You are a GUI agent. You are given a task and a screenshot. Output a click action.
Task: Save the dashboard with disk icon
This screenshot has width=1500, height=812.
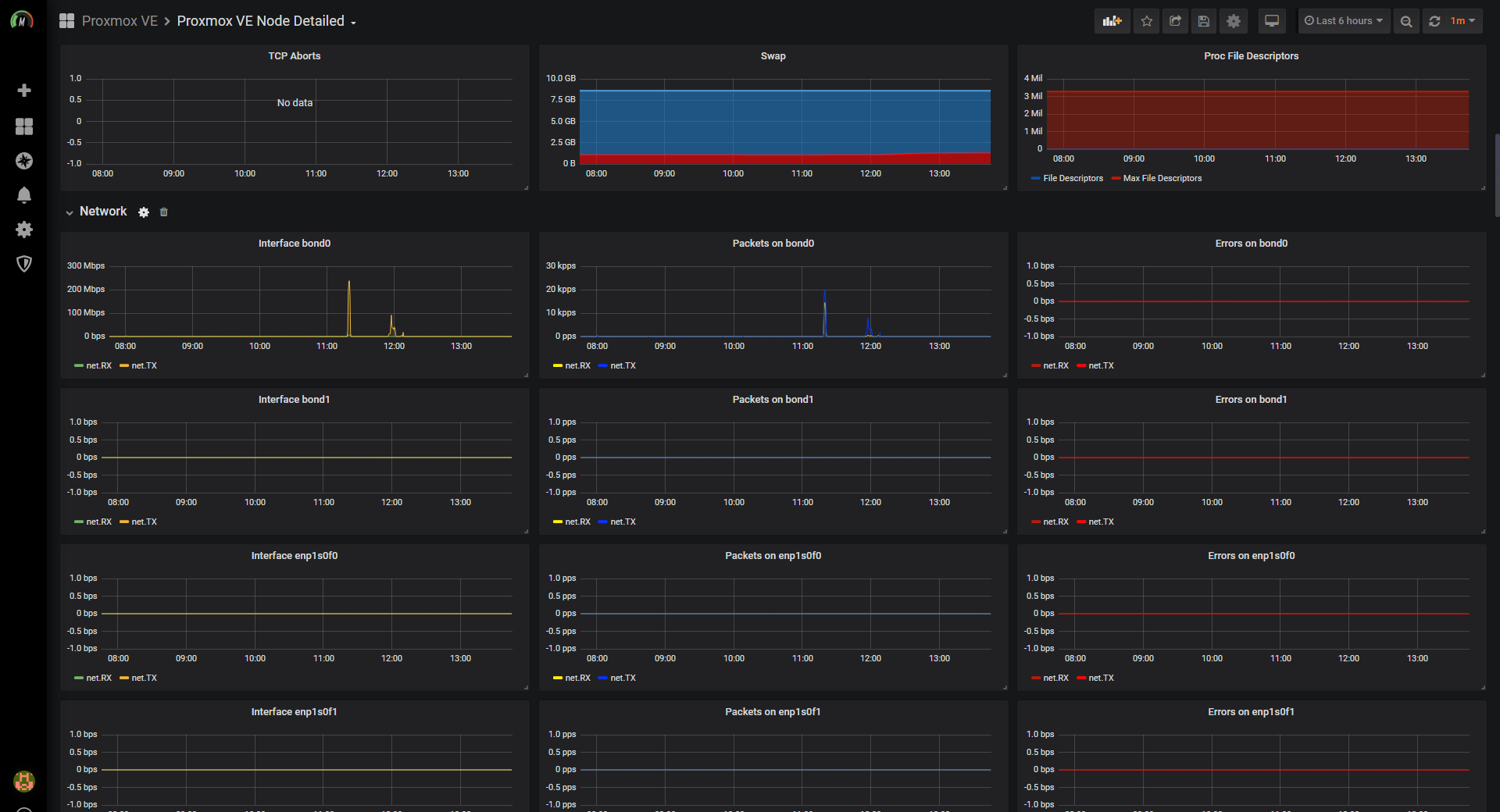pos(1204,21)
